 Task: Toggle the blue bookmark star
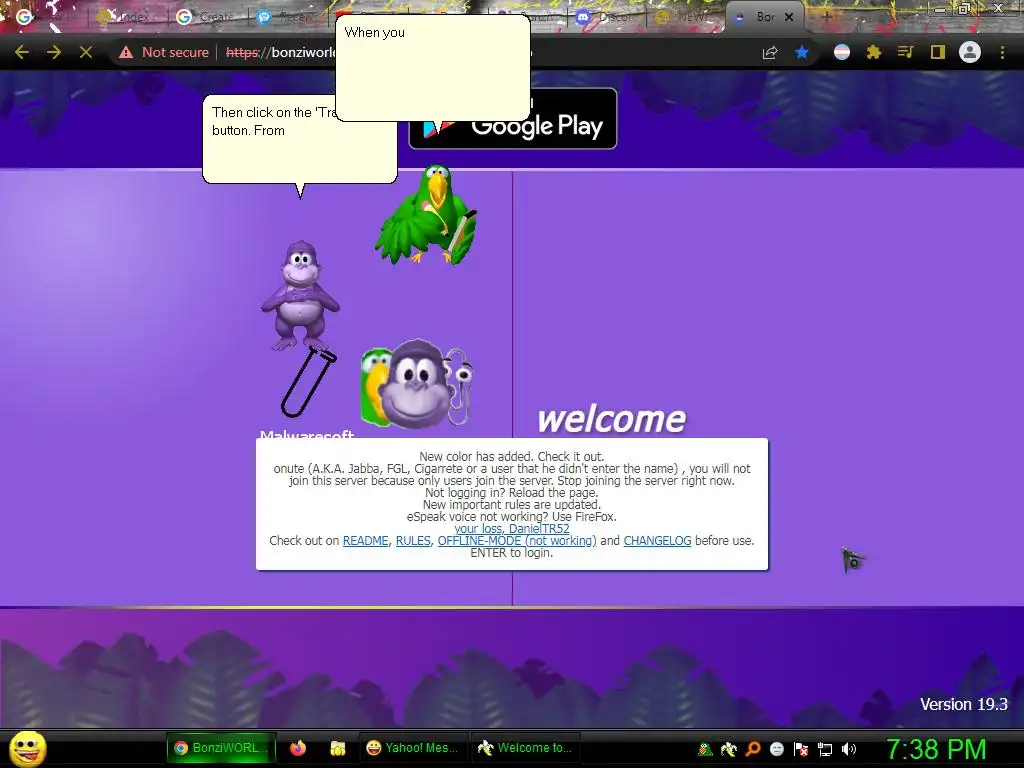[x=802, y=52]
